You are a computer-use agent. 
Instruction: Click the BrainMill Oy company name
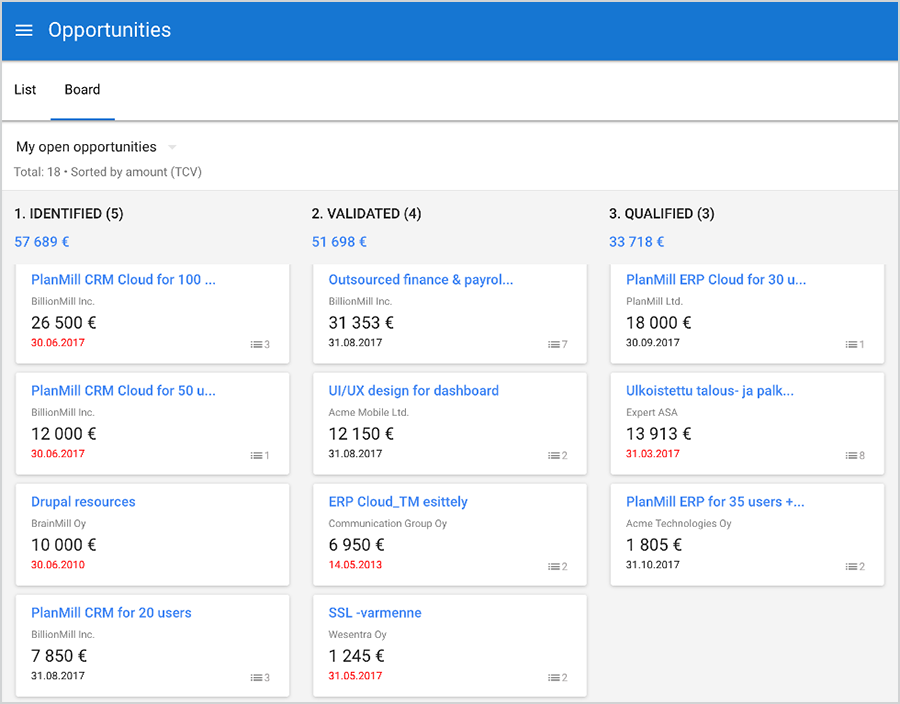point(59,523)
